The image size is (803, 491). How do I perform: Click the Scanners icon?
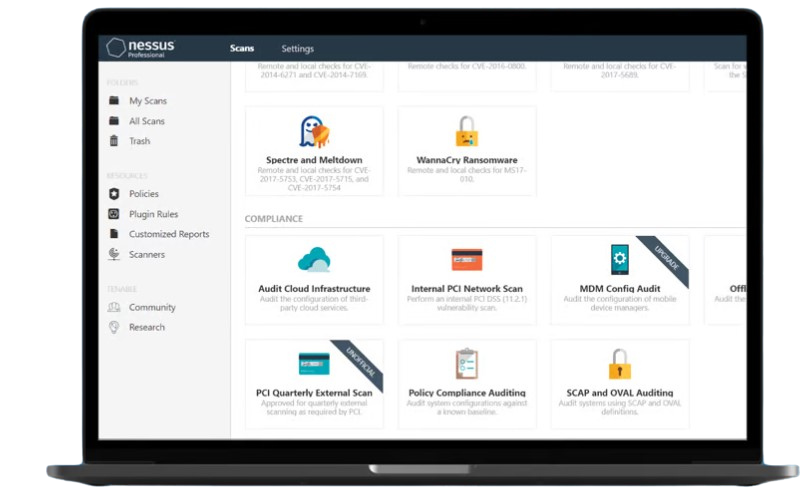point(114,254)
